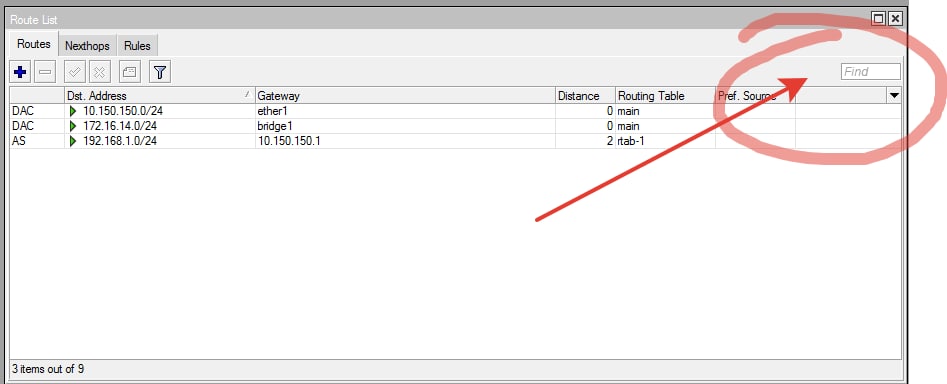Sort by the Distance column header
947x384 pixels.
point(585,95)
